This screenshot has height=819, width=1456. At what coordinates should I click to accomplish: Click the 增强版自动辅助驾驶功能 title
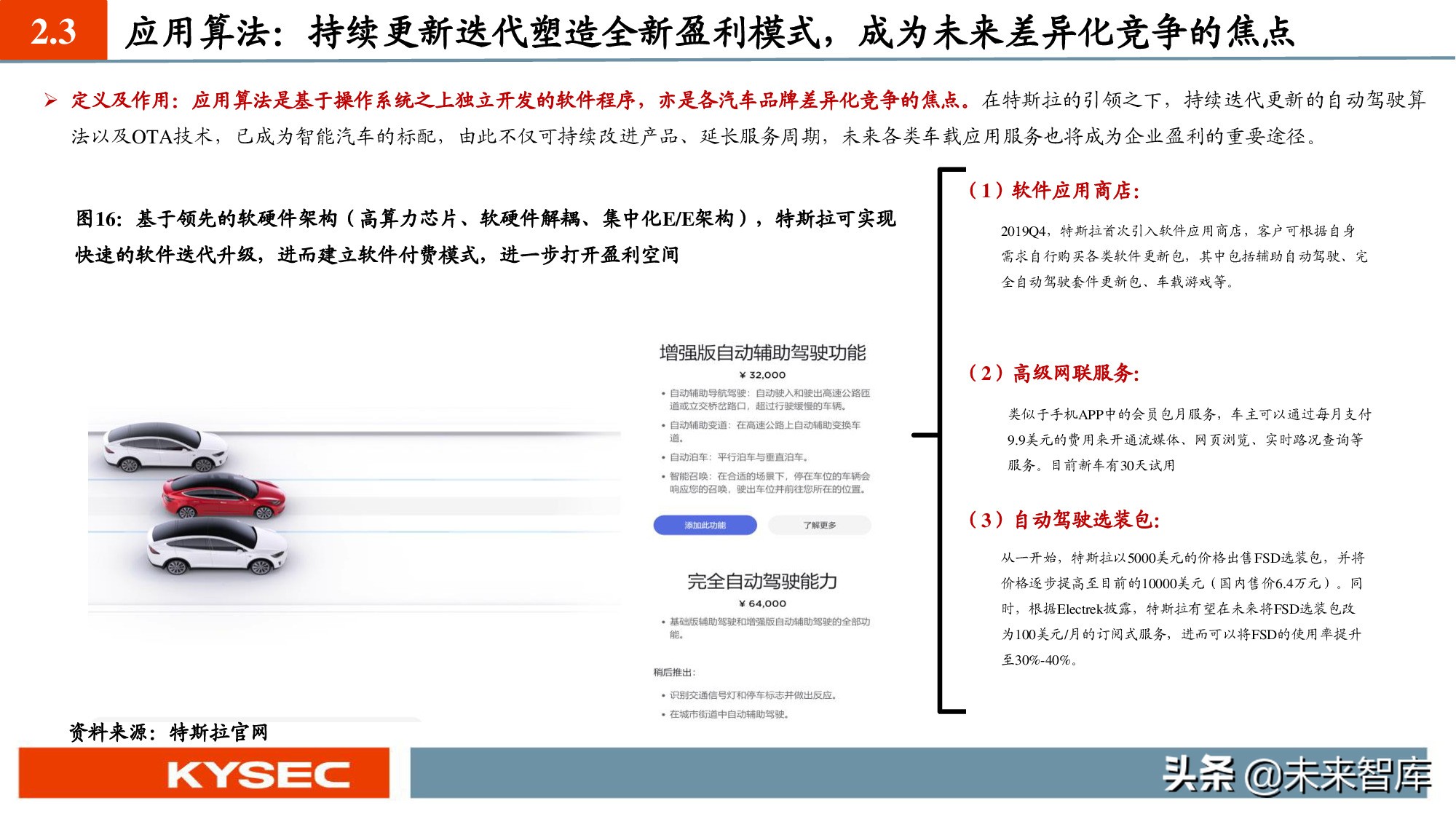(762, 353)
